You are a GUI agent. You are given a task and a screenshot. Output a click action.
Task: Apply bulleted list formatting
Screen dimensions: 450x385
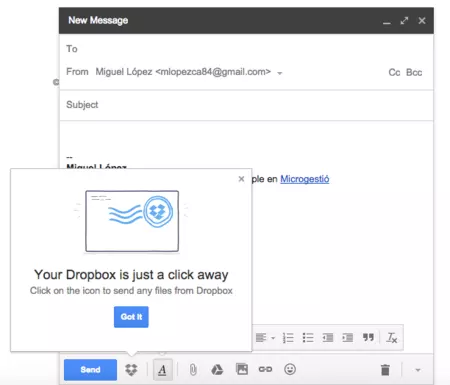pos(308,338)
